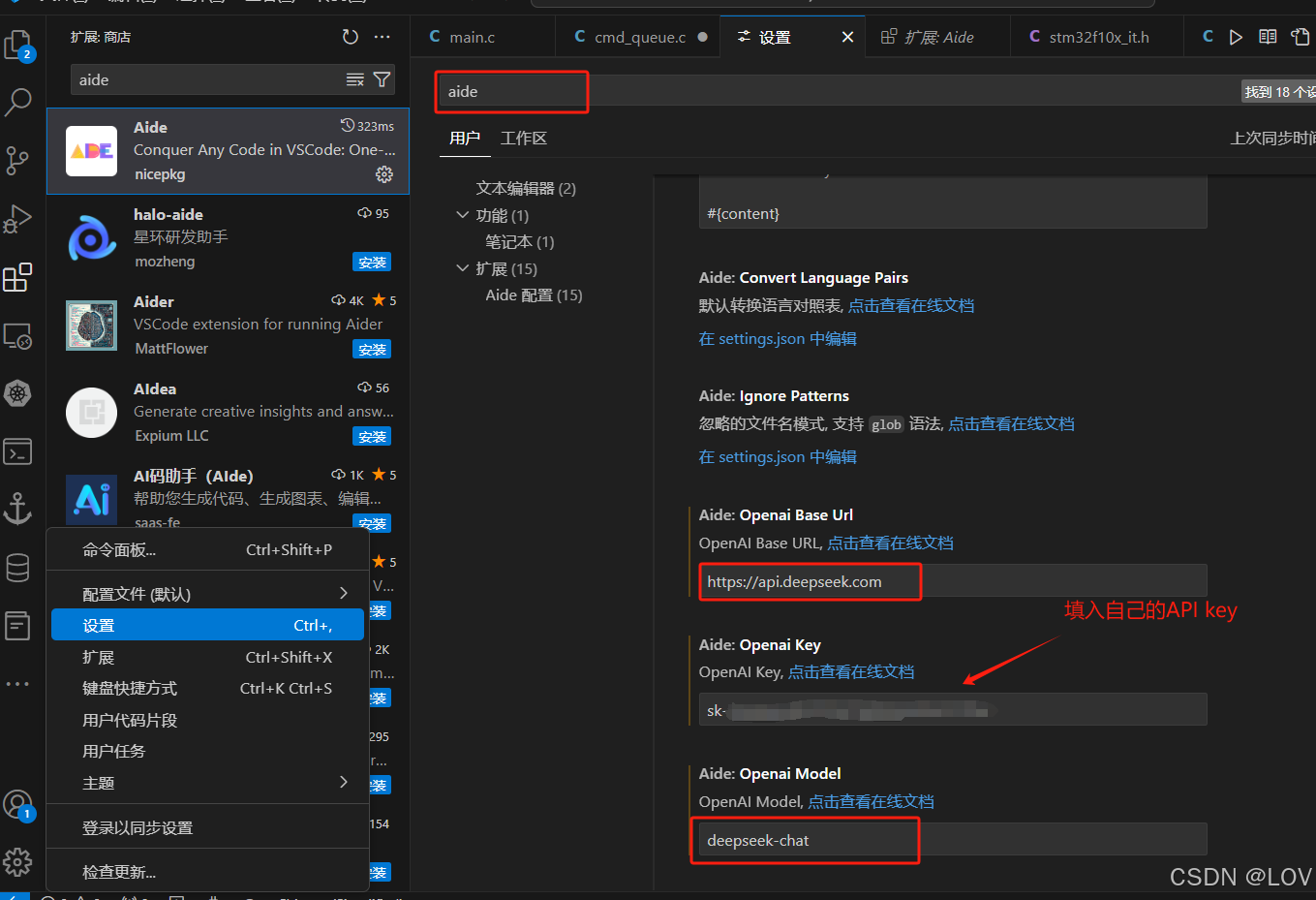The image size is (1316, 900).
Task: Select 笔记本 (1) in settings tree
Action: point(520,241)
